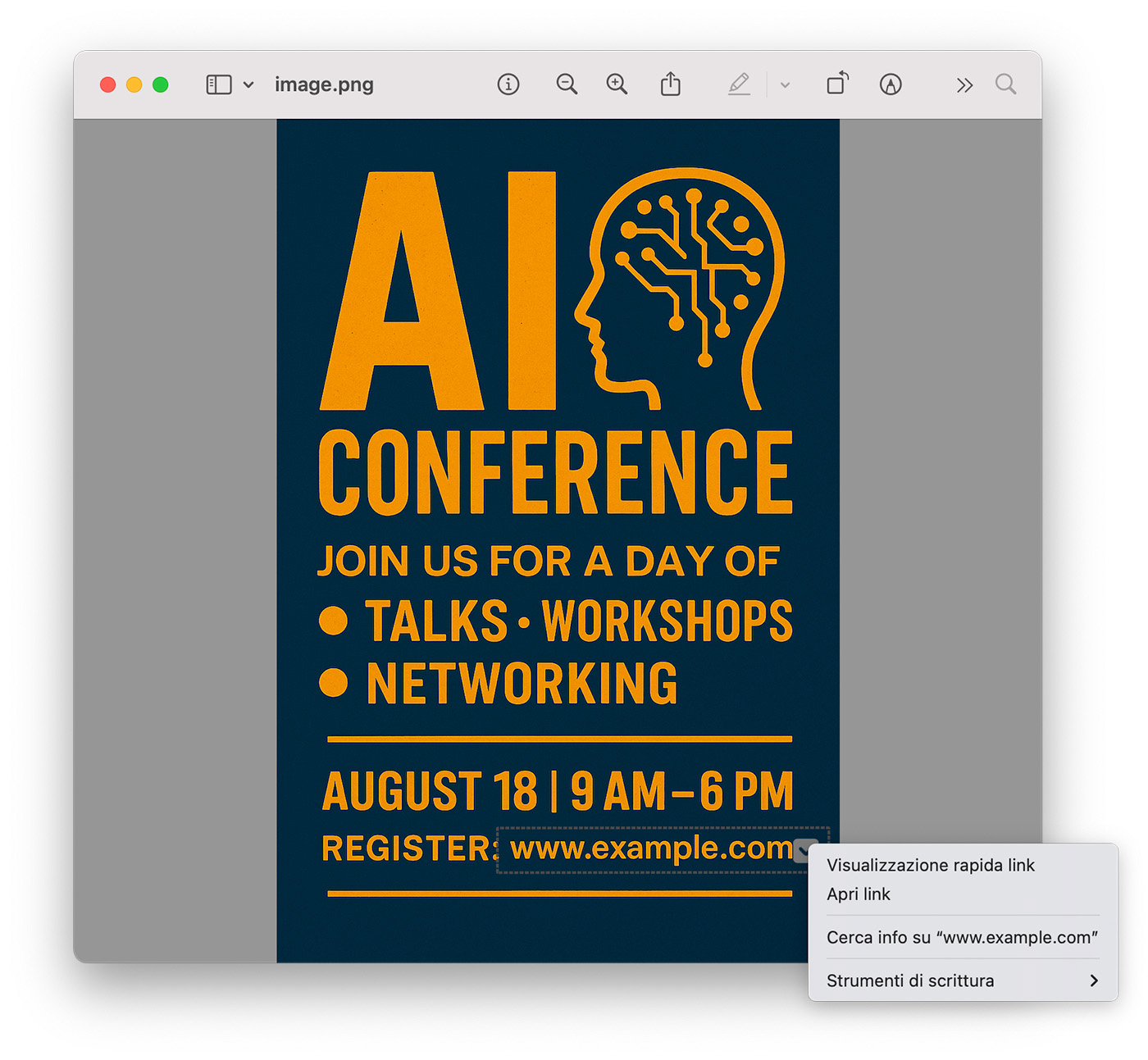This screenshot has height=1060, width=1148.
Task: Zoom in on the image
Action: tap(617, 84)
